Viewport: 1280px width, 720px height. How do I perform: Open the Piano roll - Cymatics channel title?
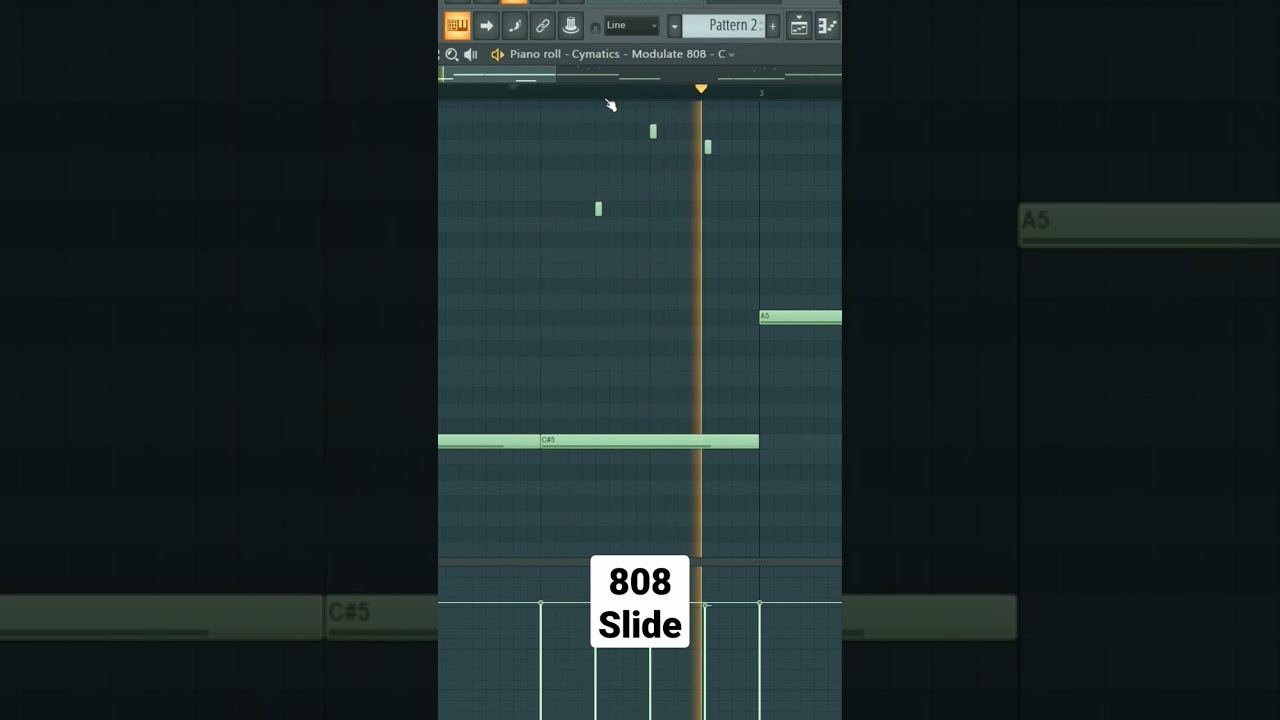pos(617,54)
